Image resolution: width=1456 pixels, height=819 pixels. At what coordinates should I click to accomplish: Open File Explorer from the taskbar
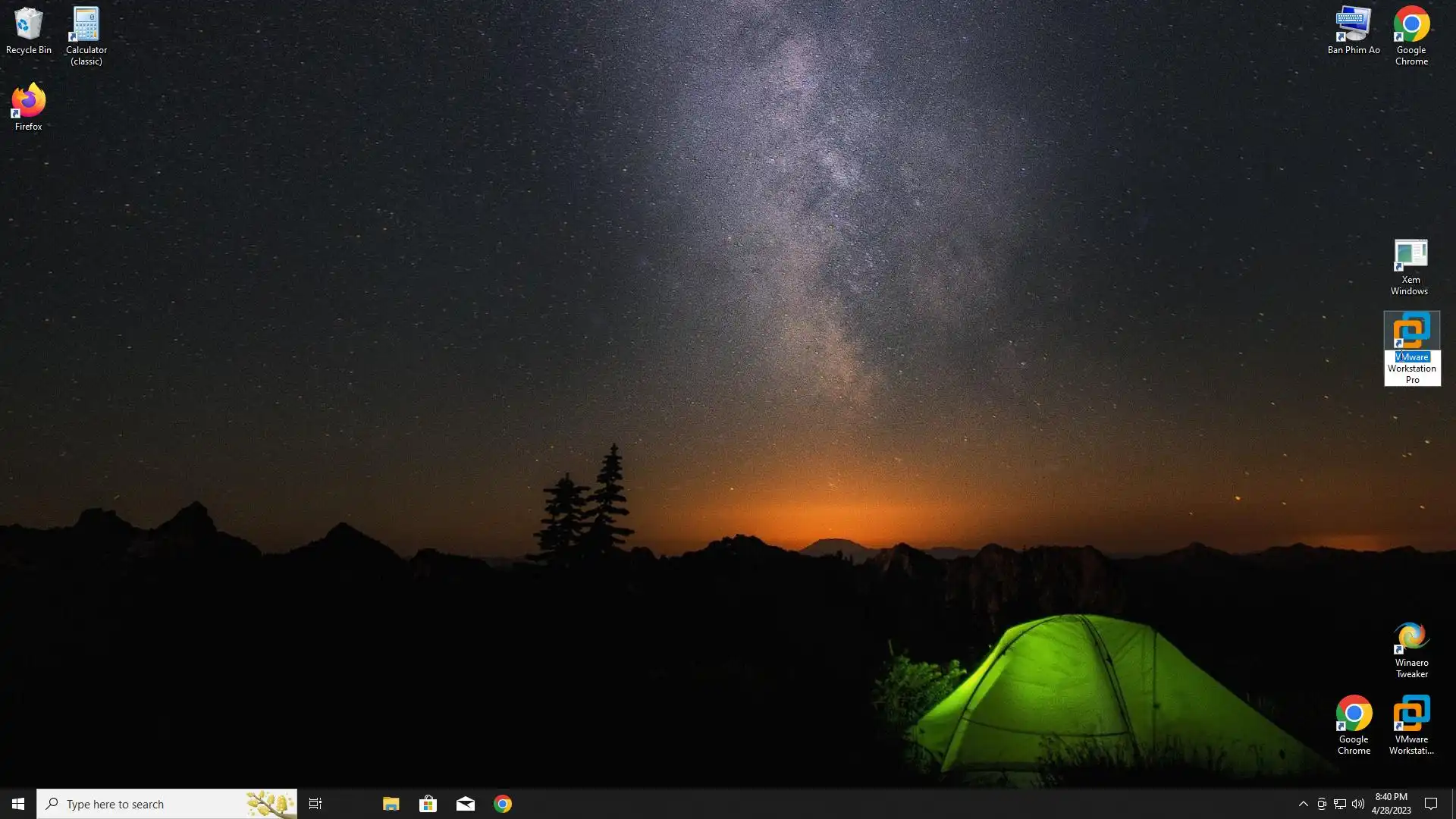(391, 804)
